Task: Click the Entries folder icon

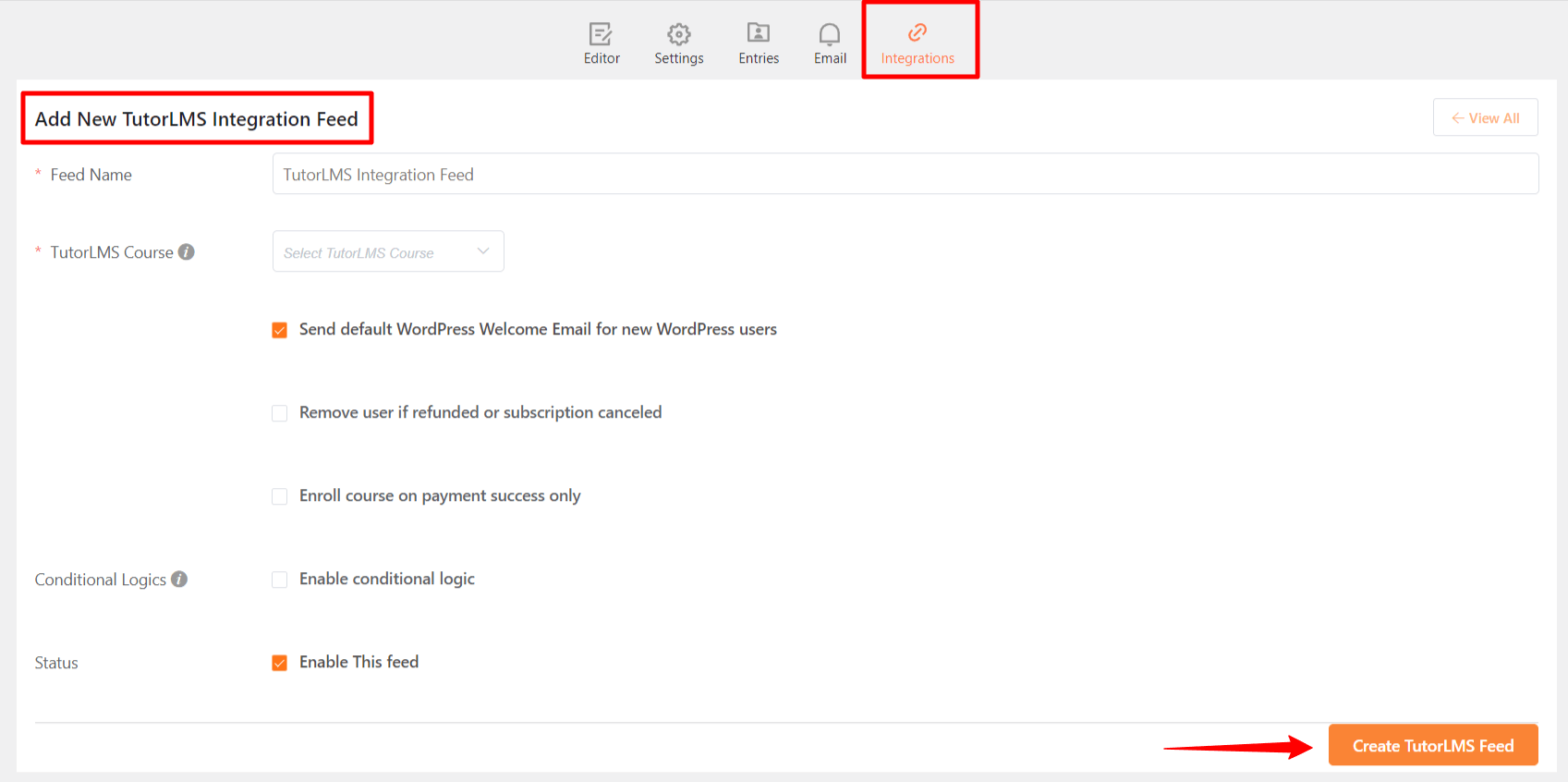Action: (759, 33)
